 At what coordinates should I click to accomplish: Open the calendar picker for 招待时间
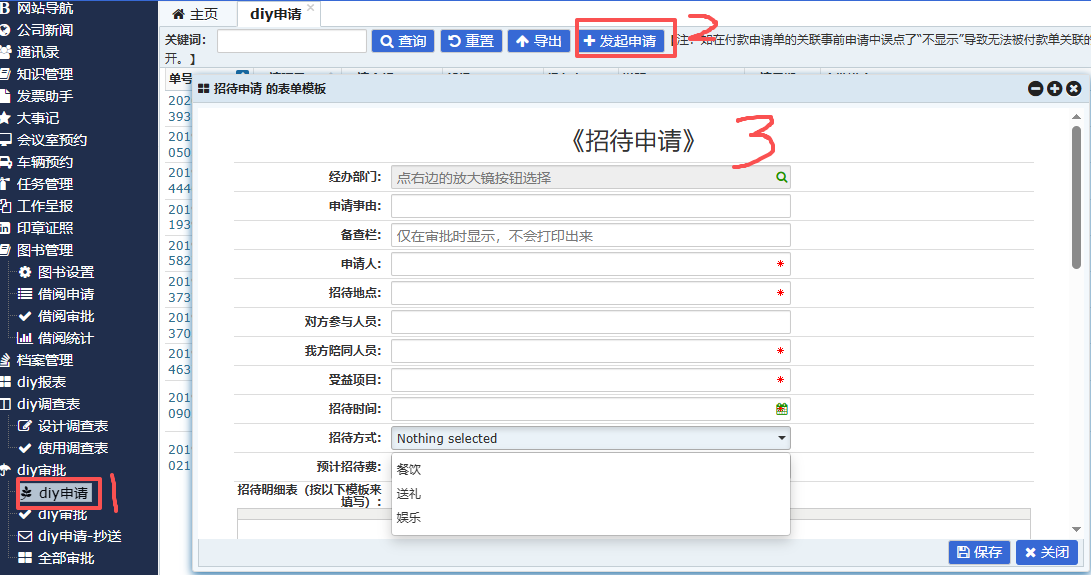[782, 409]
